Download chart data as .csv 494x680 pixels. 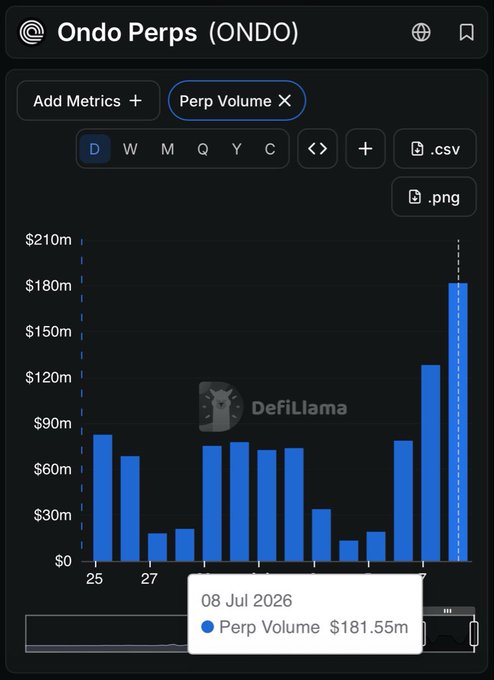pos(435,149)
